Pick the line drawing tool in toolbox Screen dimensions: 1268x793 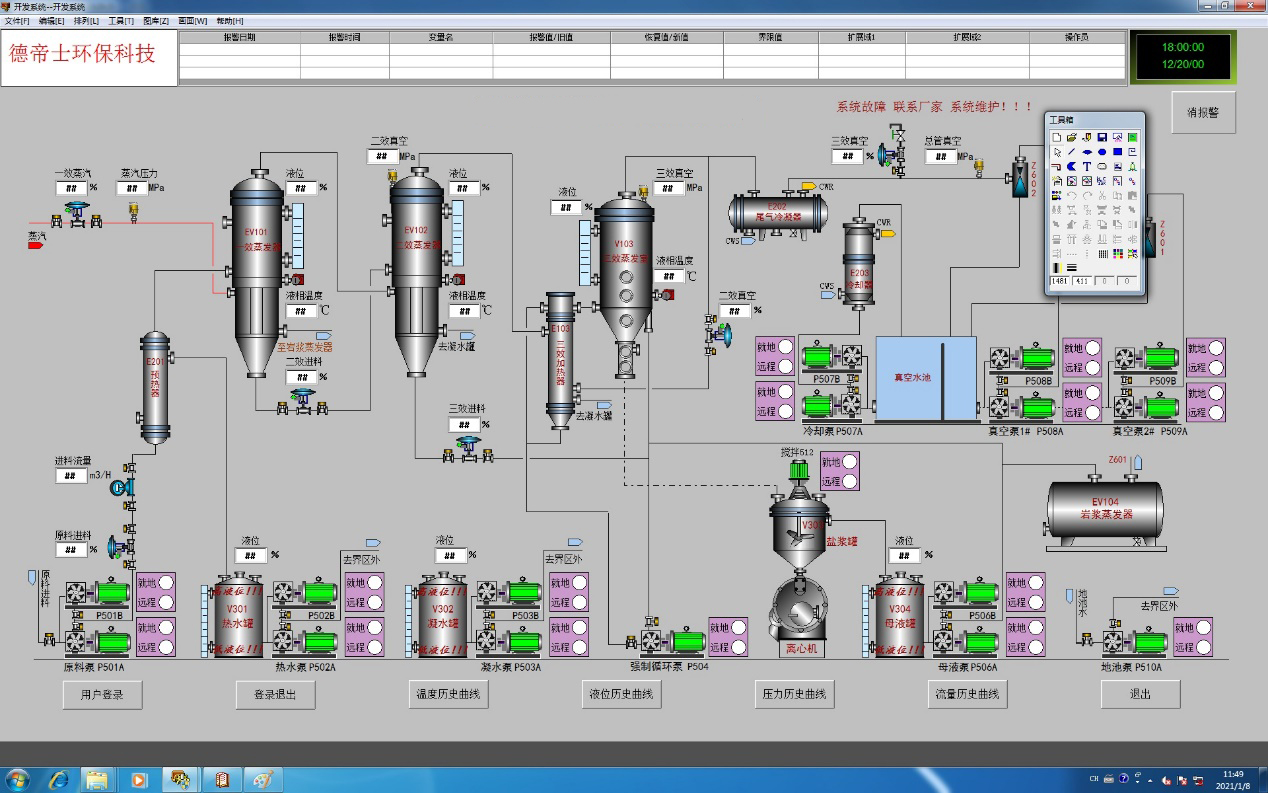click(x=1071, y=152)
